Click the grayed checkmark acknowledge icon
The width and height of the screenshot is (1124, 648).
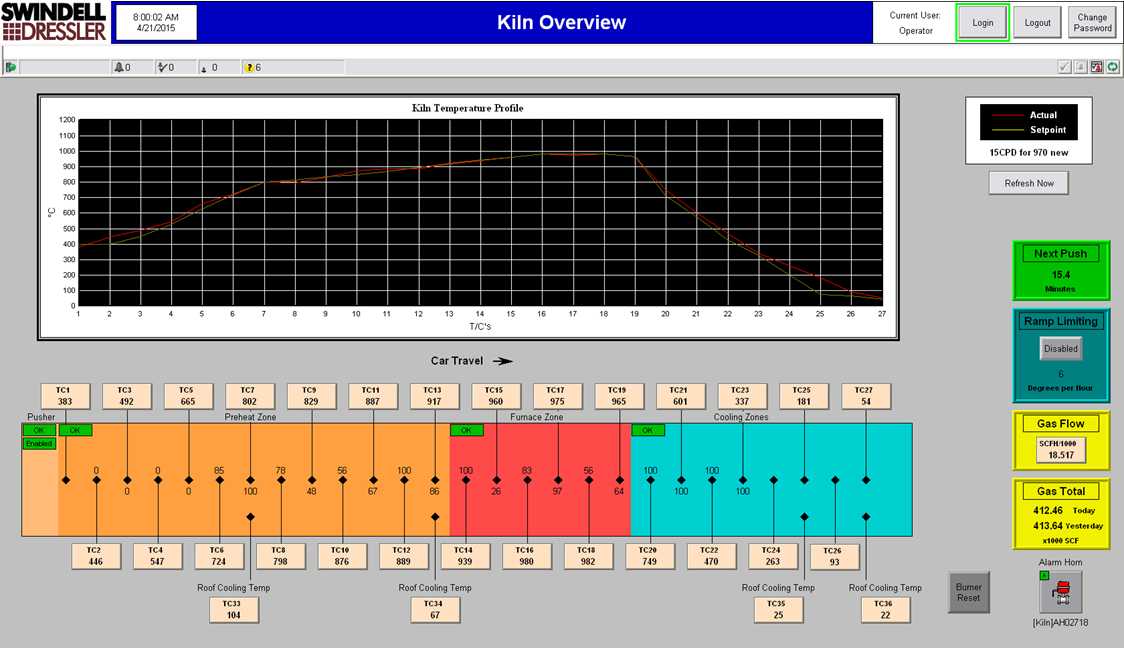tap(1065, 67)
